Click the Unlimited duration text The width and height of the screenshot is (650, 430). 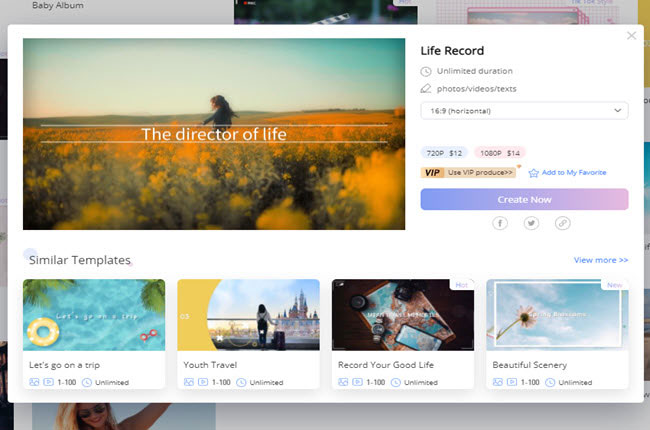point(475,71)
